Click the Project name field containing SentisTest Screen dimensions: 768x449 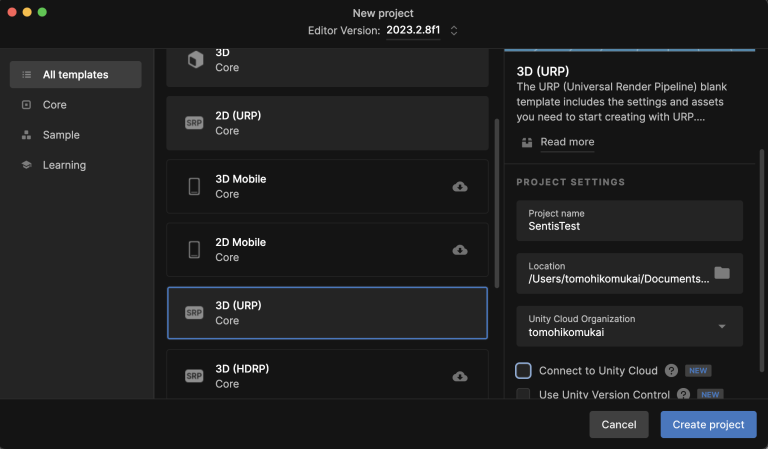629,220
